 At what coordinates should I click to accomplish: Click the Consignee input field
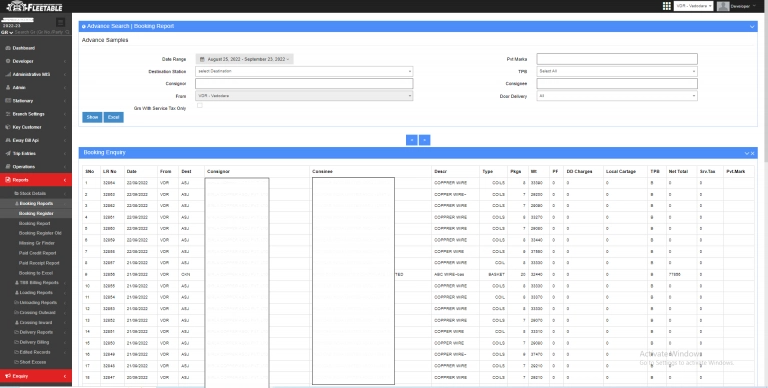617,84
